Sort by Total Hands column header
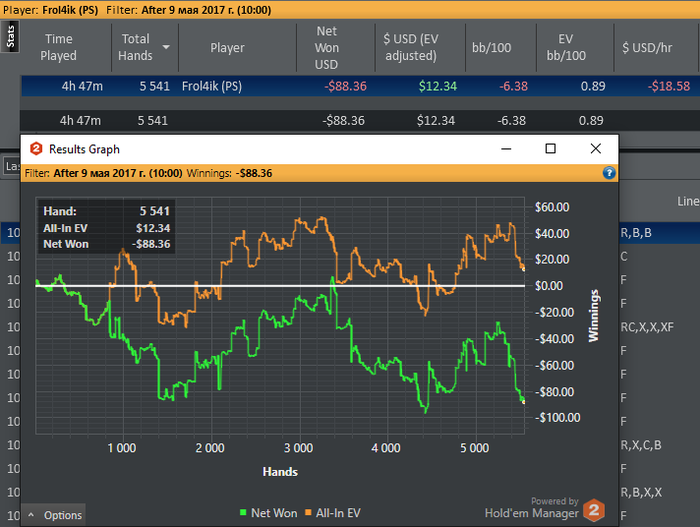Viewport: 700px width, 527px height. tap(136, 47)
